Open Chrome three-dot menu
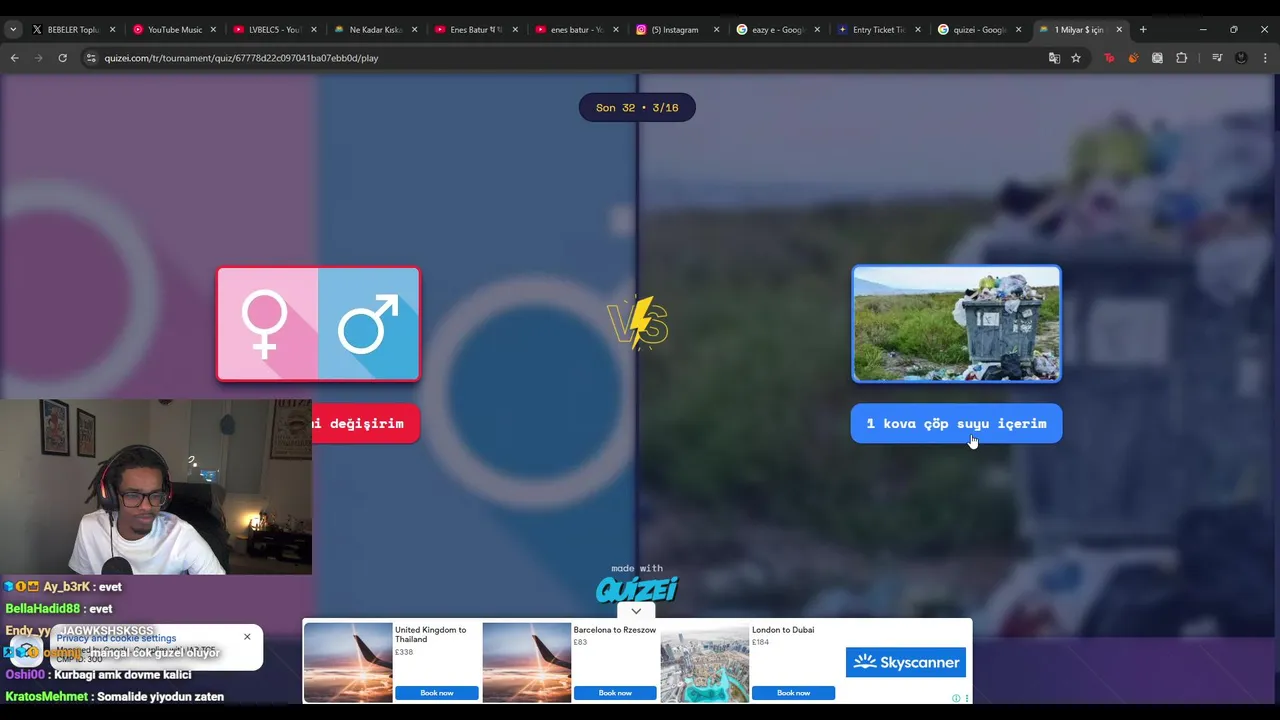 tap(1265, 58)
